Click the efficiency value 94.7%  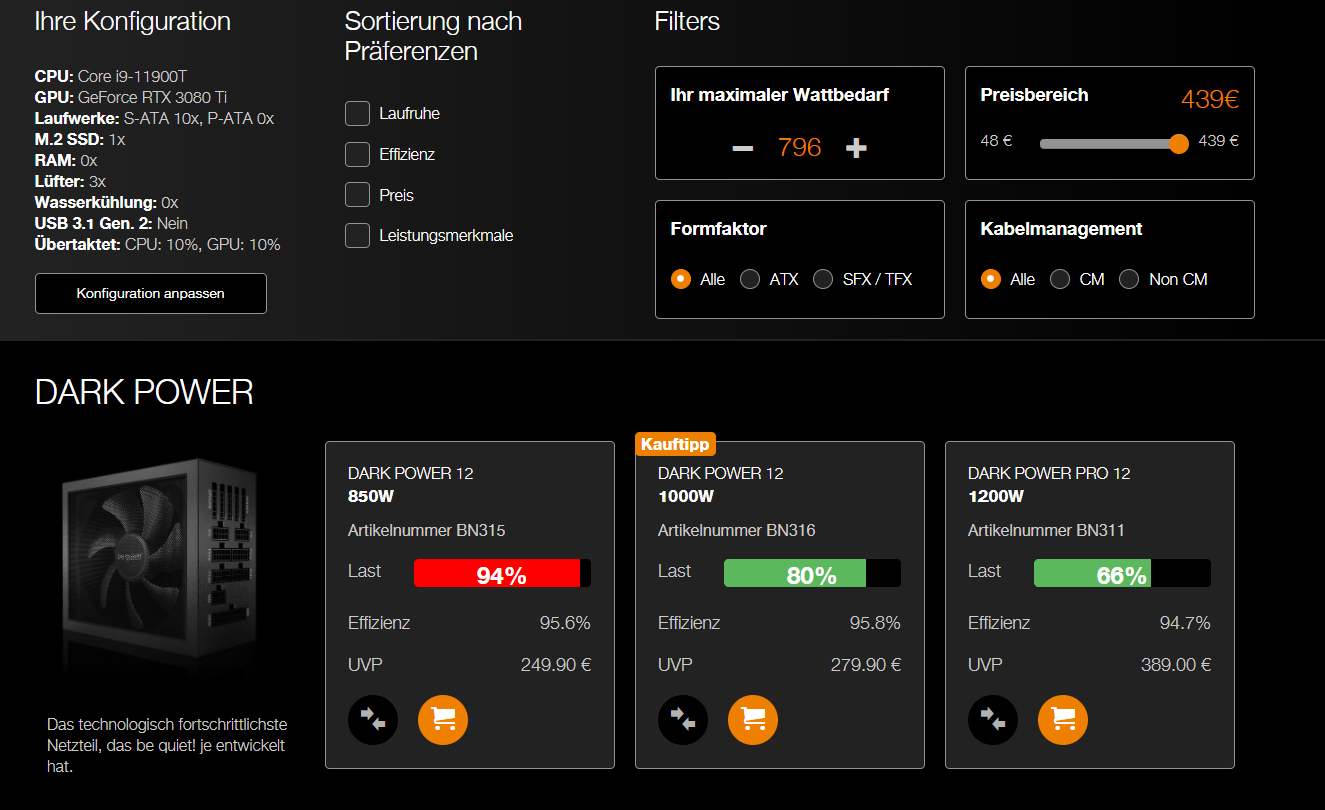tap(1185, 623)
